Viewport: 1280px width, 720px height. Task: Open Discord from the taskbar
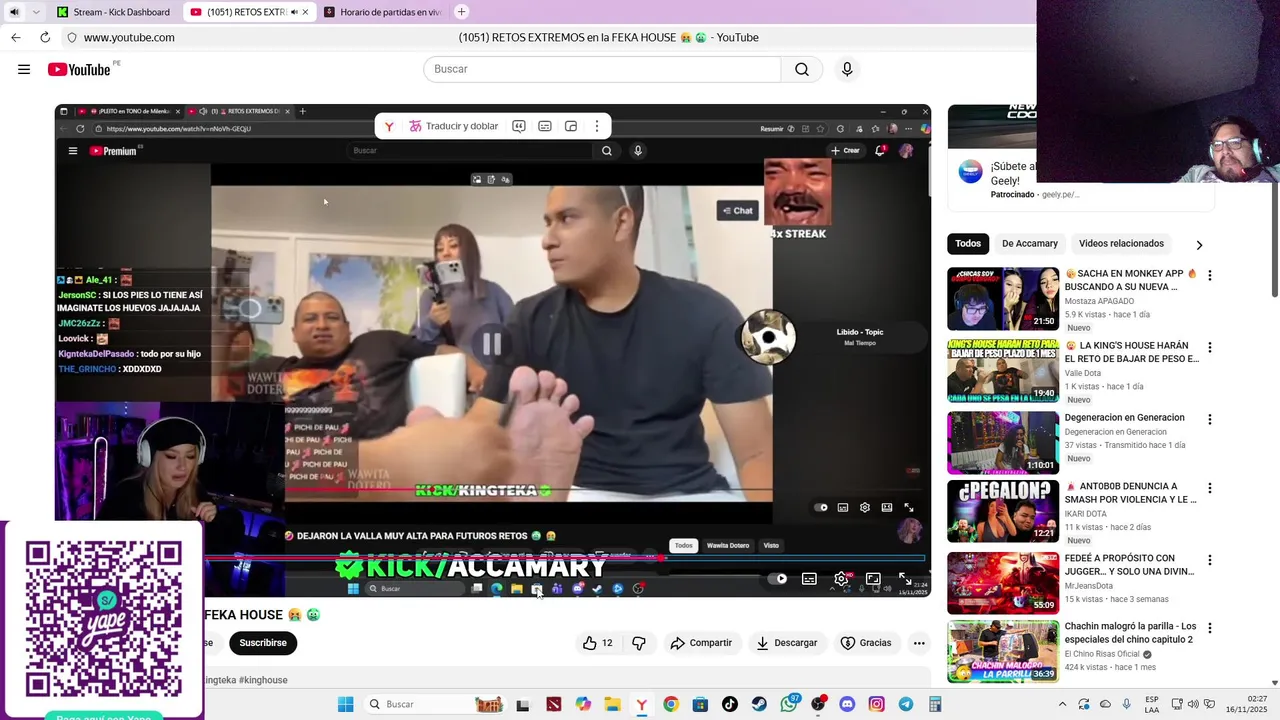click(847, 704)
